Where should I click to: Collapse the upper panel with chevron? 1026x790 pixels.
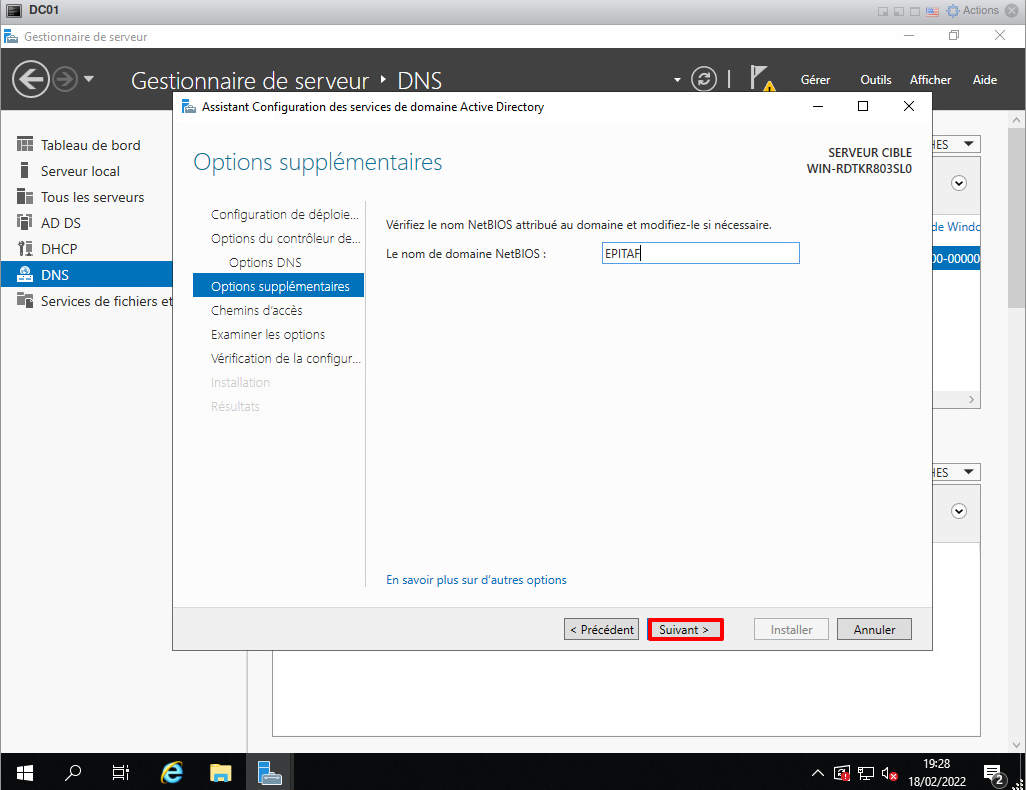[959, 183]
